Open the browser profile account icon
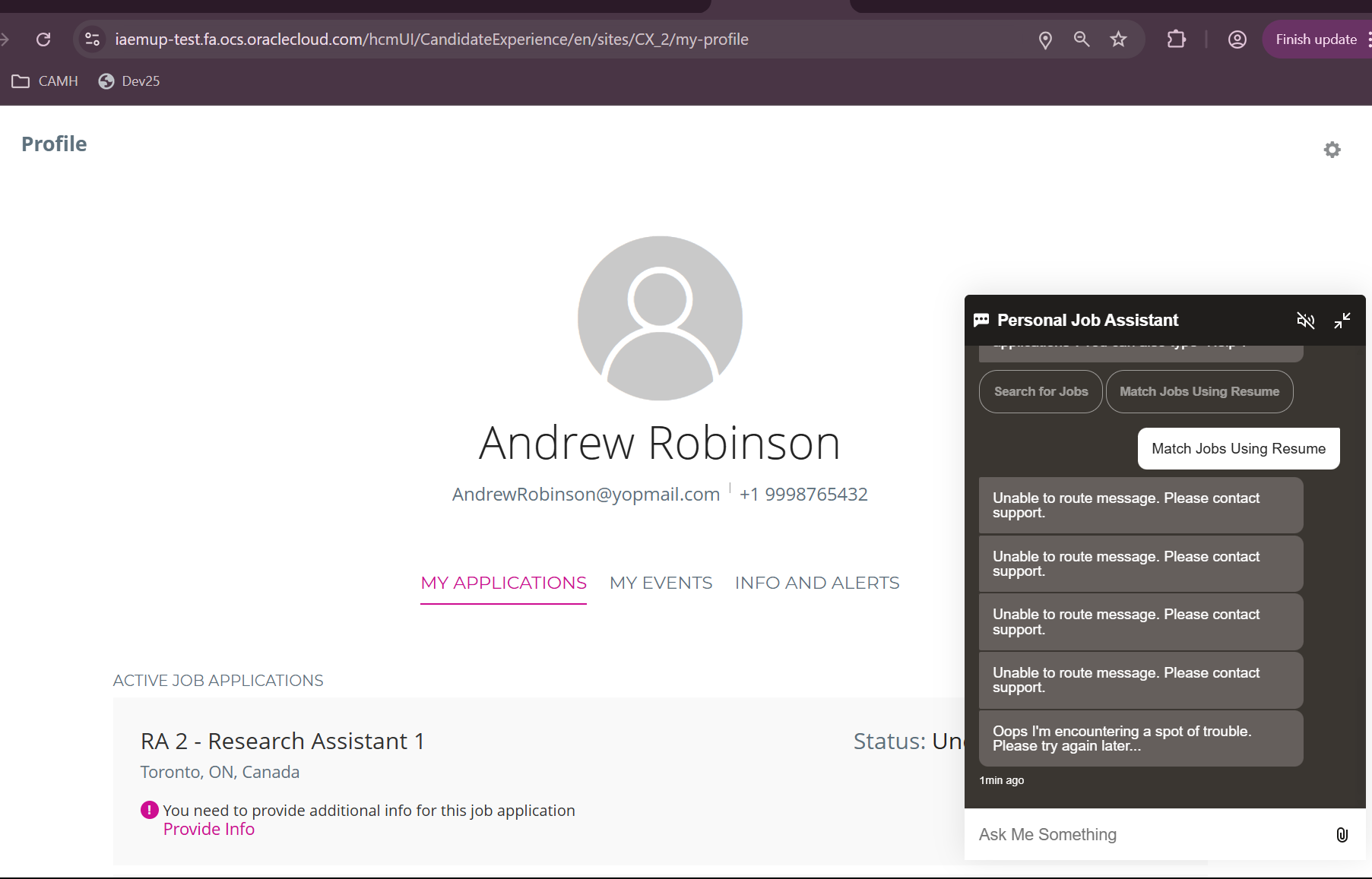 pos(1237,40)
